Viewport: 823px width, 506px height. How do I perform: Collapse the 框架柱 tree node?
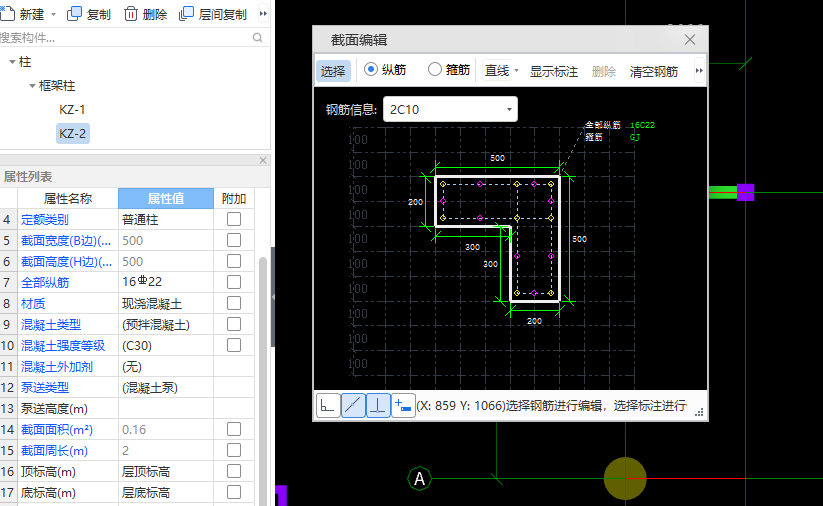click(32, 86)
